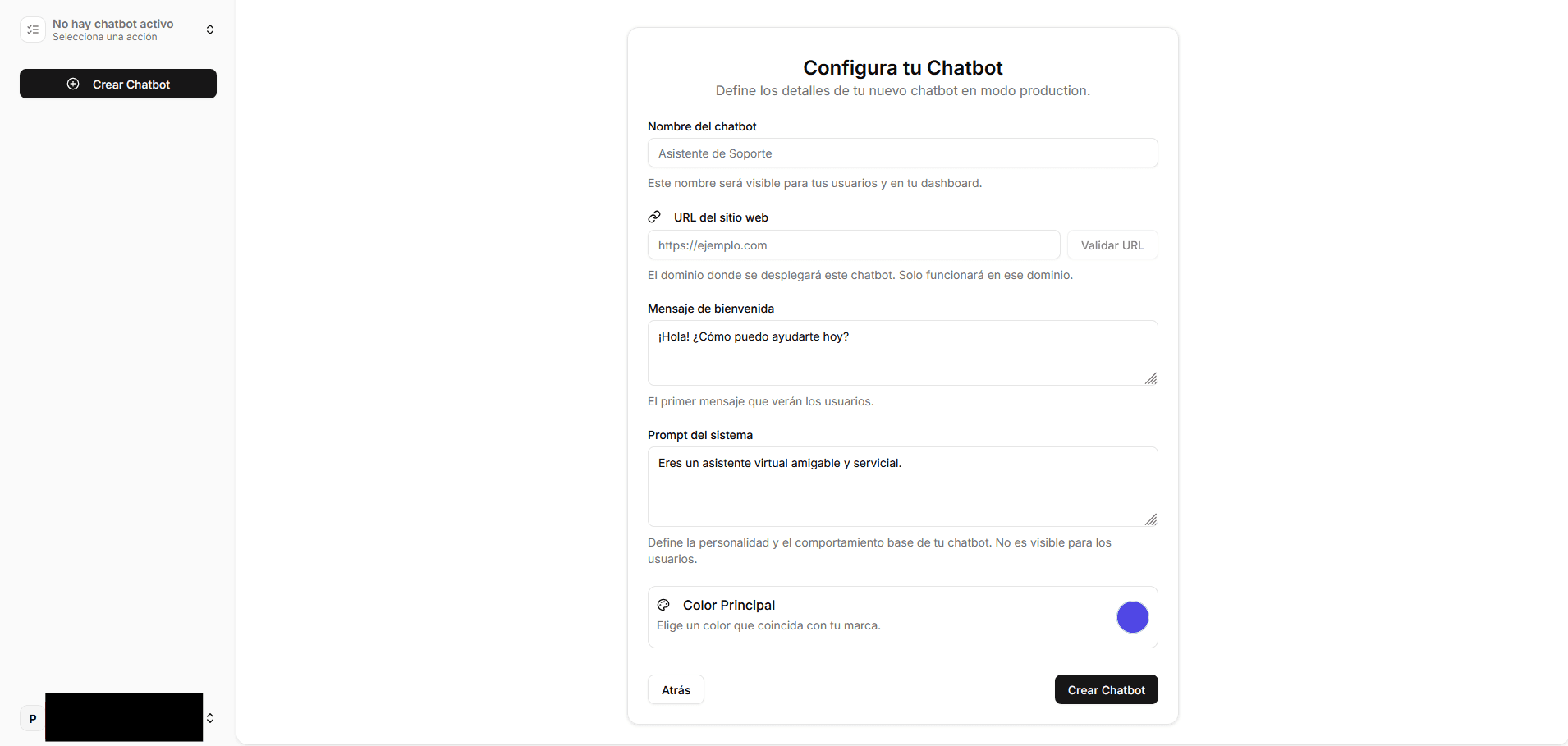Click the black profile box in the sidebar

(x=124, y=717)
